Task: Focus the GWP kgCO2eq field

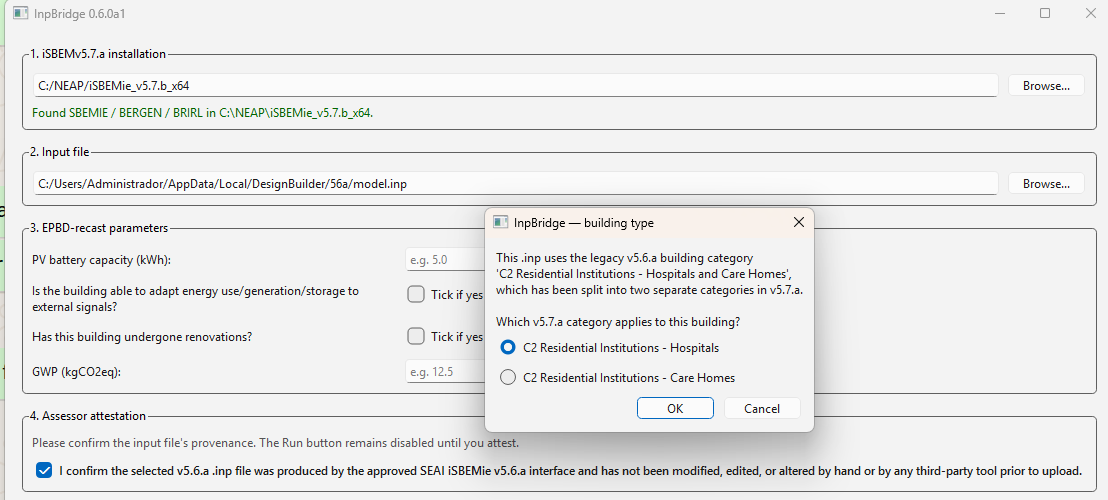Action: (x=445, y=371)
